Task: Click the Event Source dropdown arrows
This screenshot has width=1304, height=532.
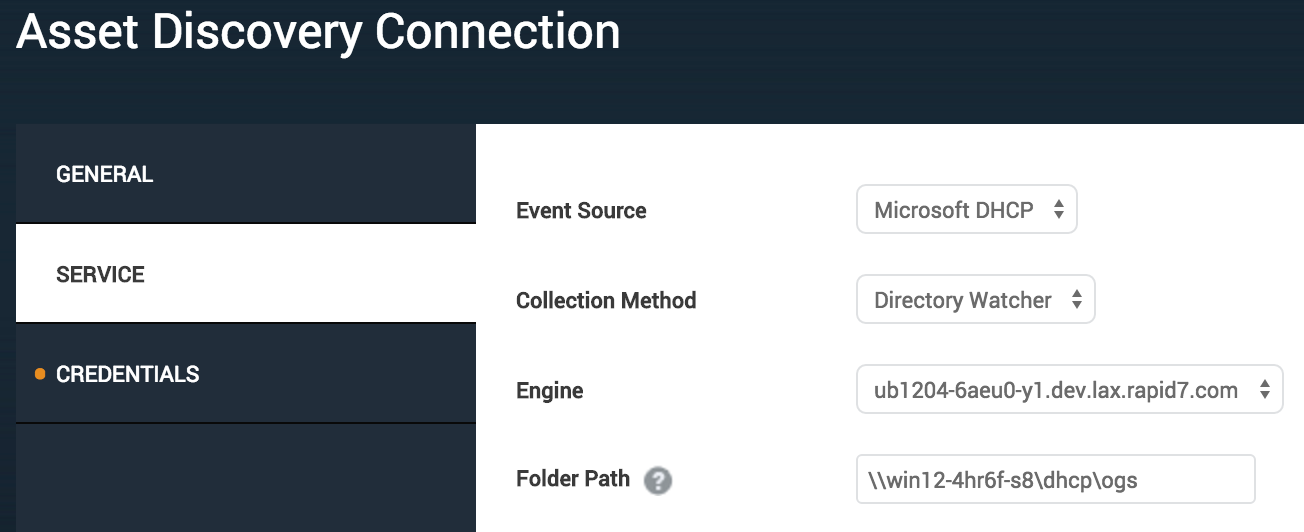Action: pyautogui.click(x=1058, y=210)
